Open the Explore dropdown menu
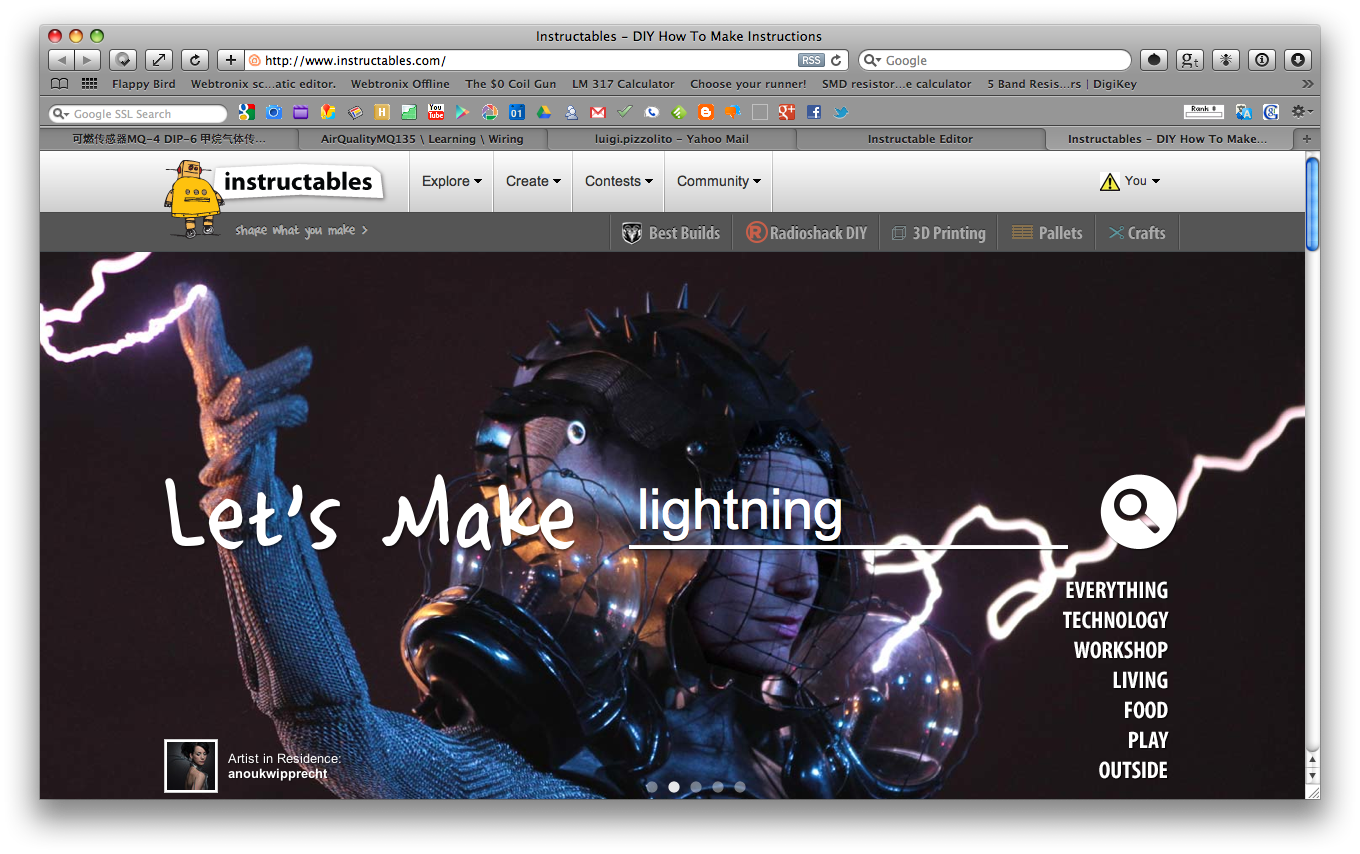This screenshot has width=1360, height=854. (x=452, y=181)
